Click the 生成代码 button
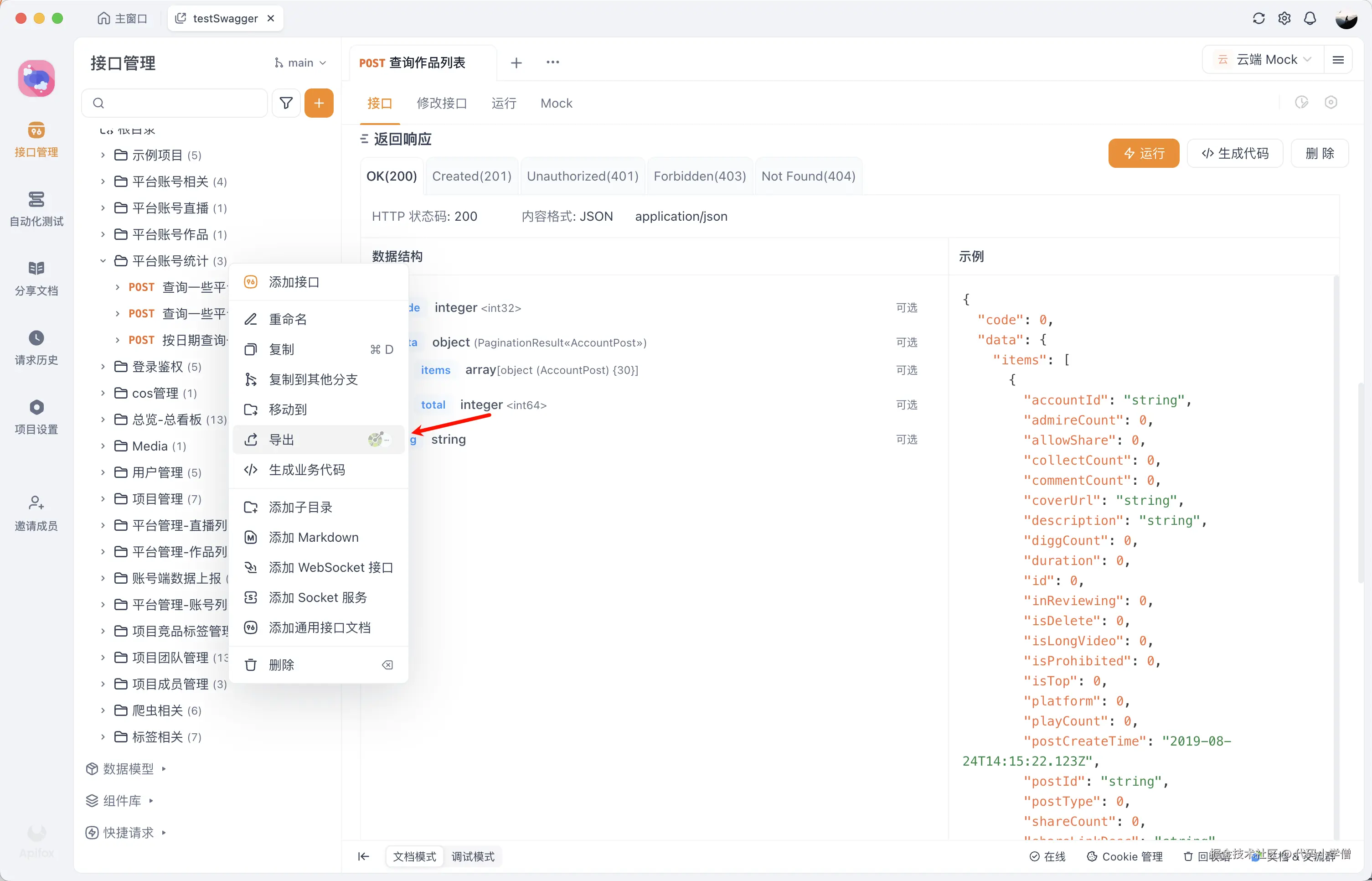This screenshot has width=1372, height=881. coord(1235,153)
